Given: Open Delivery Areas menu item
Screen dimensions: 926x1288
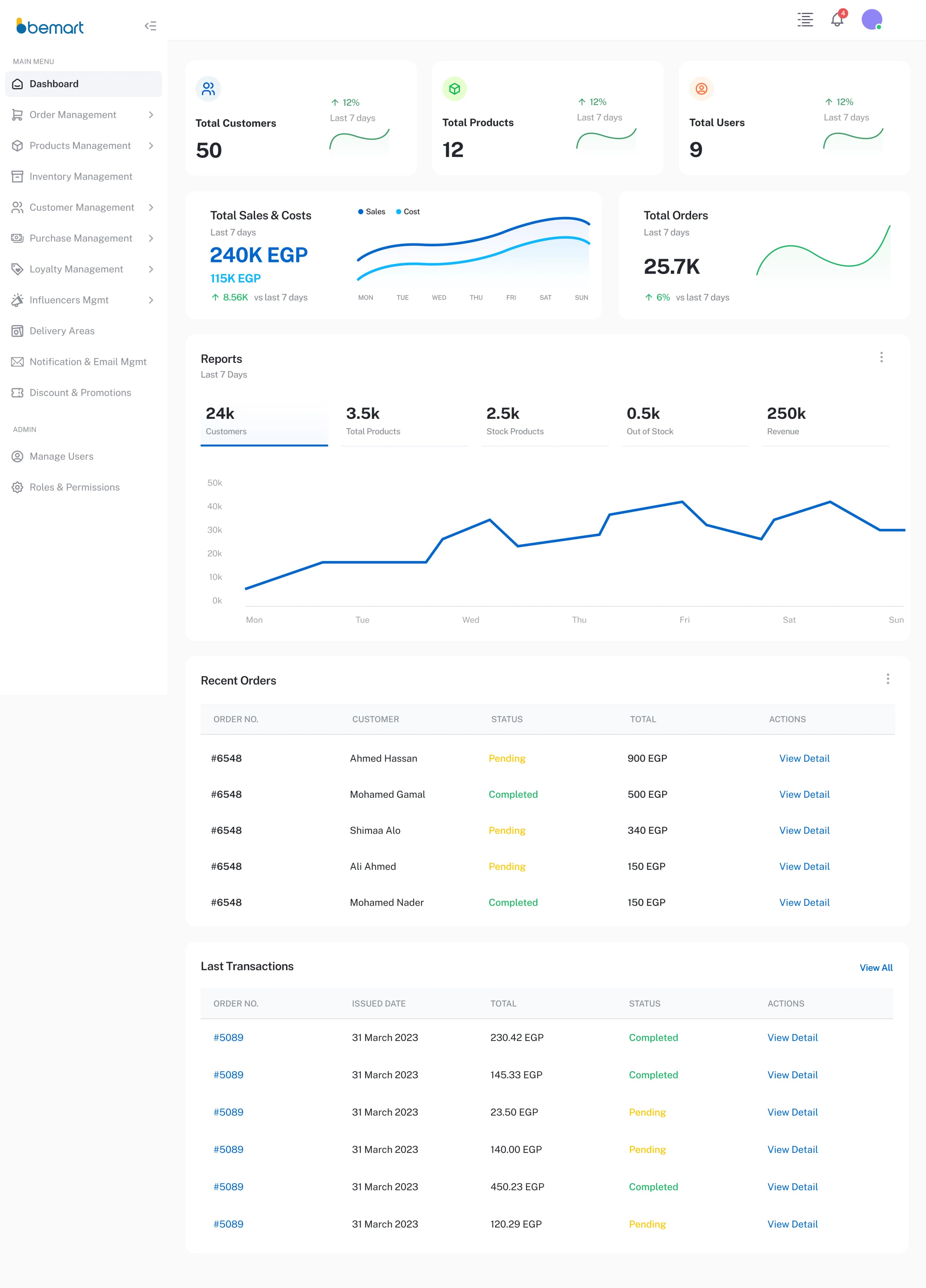Looking at the screenshot, I should coord(83,331).
